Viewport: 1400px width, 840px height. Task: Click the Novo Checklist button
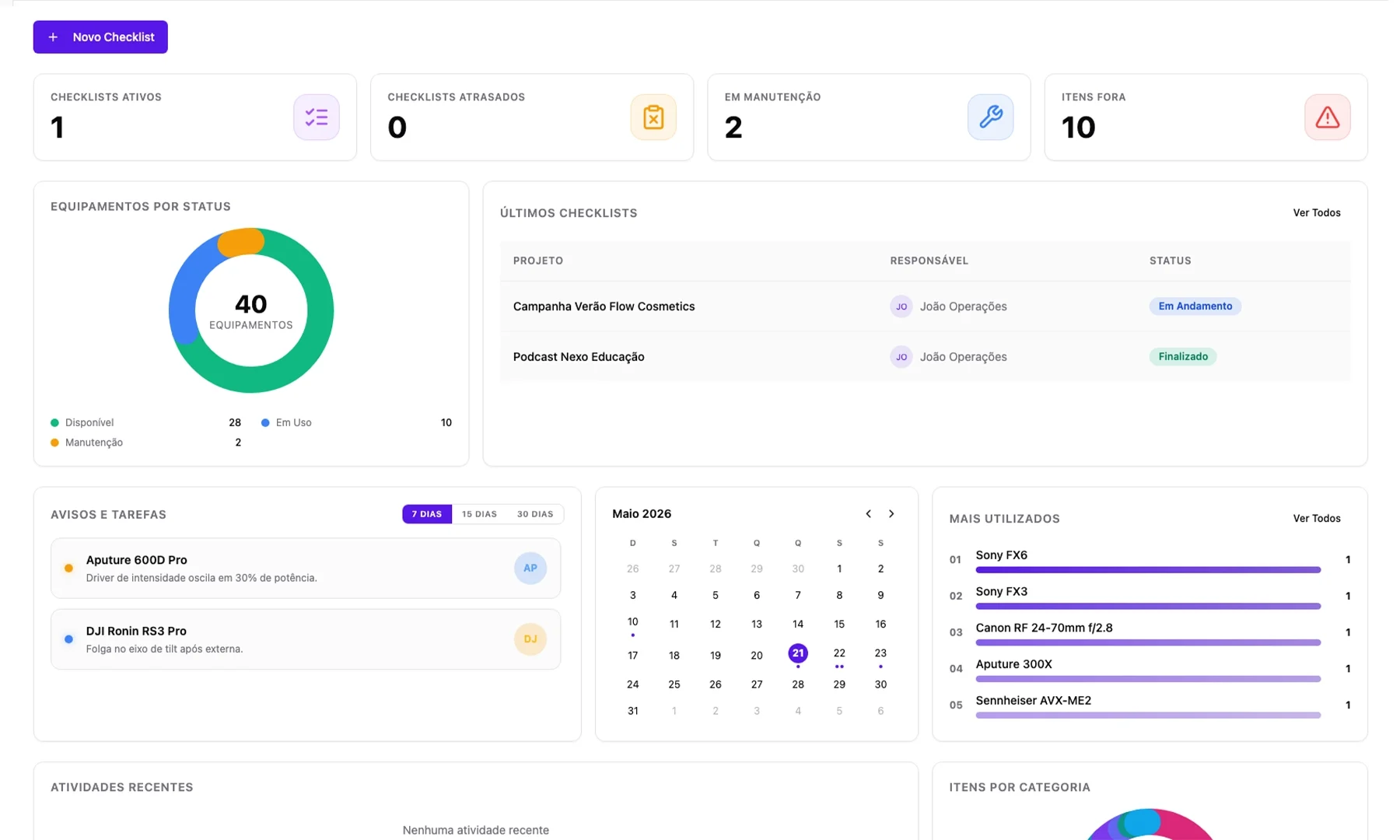click(x=100, y=37)
